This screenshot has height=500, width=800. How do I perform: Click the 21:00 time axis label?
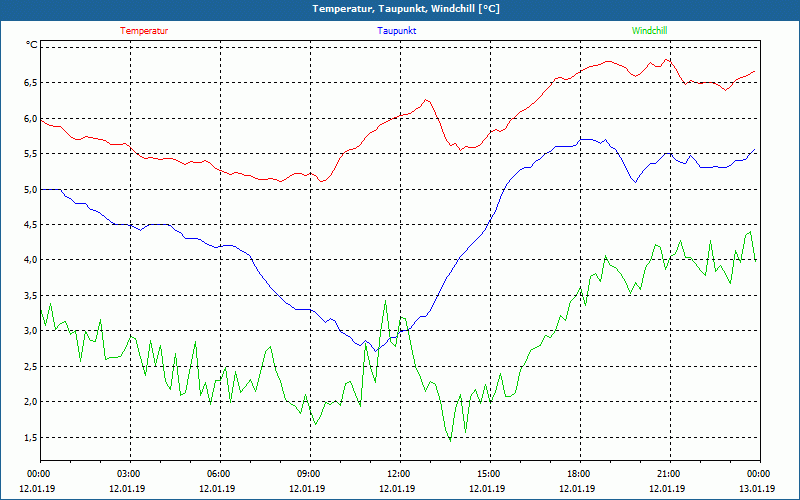point(670,474)
